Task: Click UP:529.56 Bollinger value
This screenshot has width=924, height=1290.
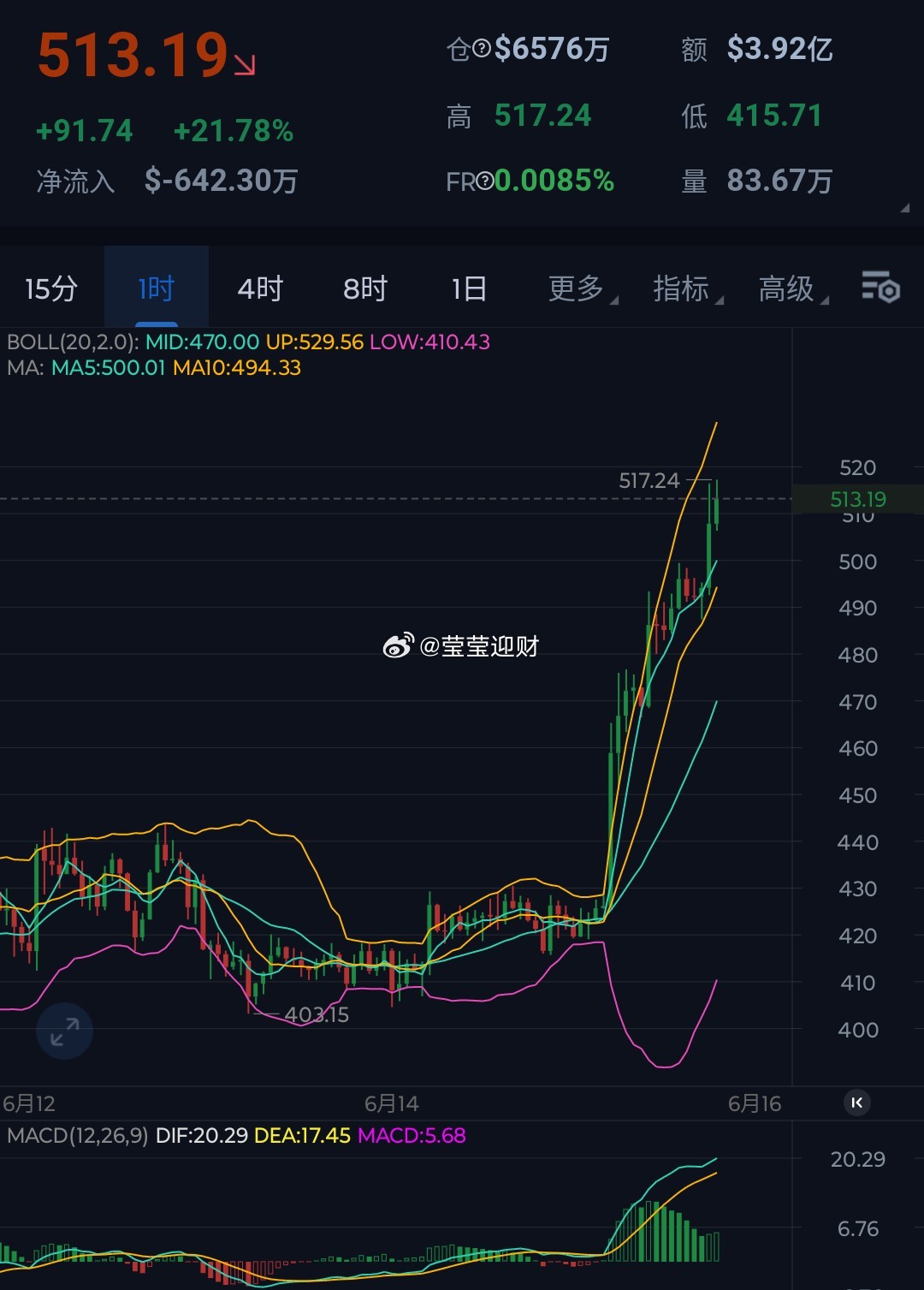Action: (315, 342)
